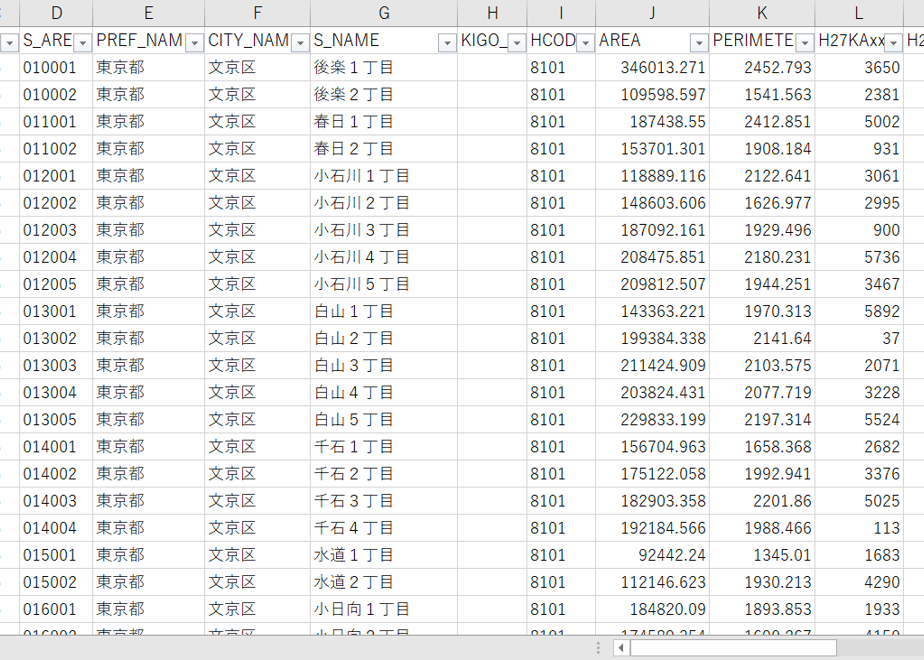The width and height of the screenshot is (924, 660).
Task: Click the horizontal scrollbar track
Action: pyautogui.click(x=878, y=648)
